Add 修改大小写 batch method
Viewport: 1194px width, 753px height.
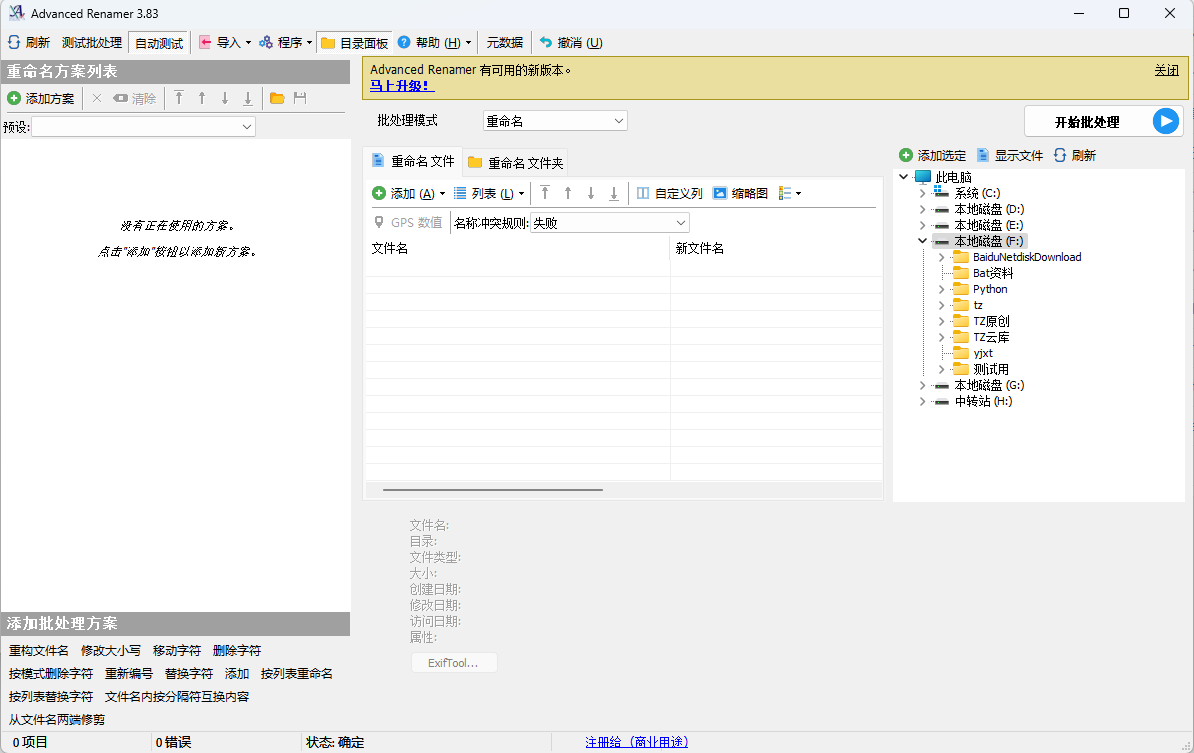111,651
